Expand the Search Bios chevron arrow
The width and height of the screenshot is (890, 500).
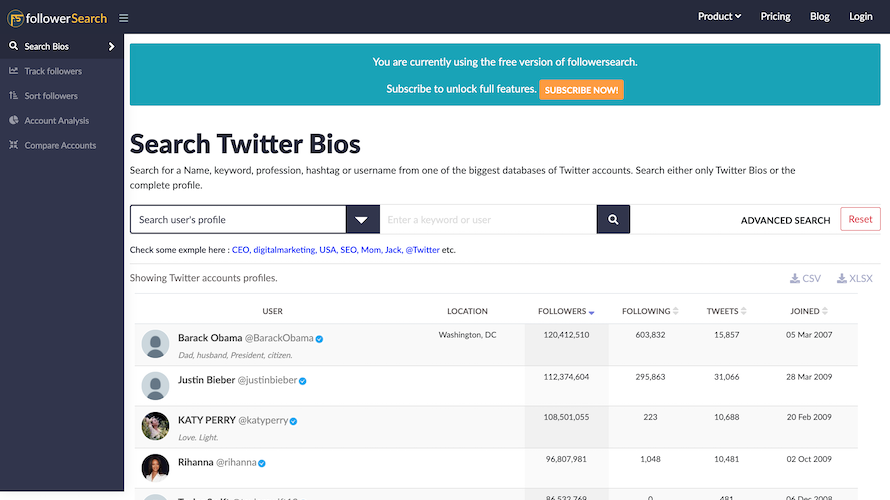click(x=111, y=47)
